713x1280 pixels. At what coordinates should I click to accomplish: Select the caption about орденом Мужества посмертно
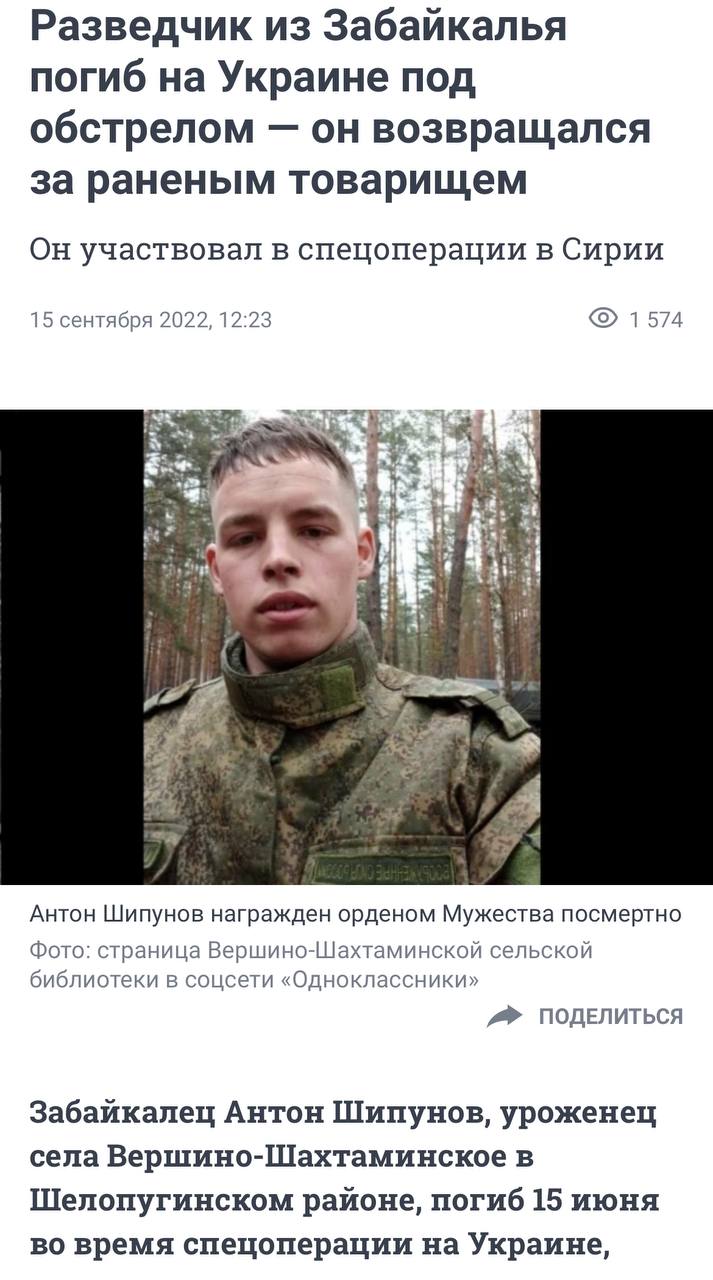356,913
